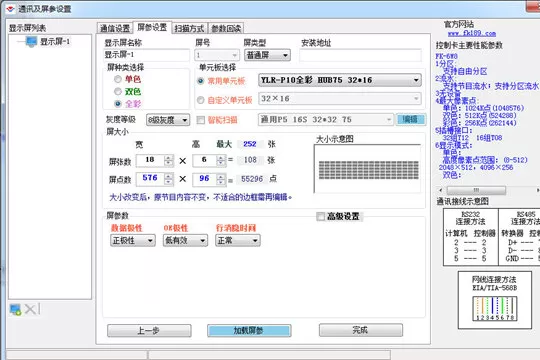Switch to the 屏参设置 tab

(152, 27)
